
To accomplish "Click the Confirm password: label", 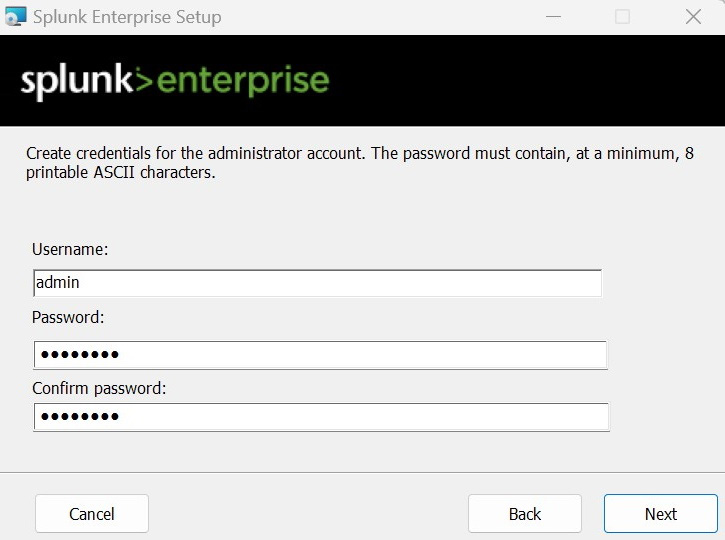I will pyautogui.click(x=99, y=388).
